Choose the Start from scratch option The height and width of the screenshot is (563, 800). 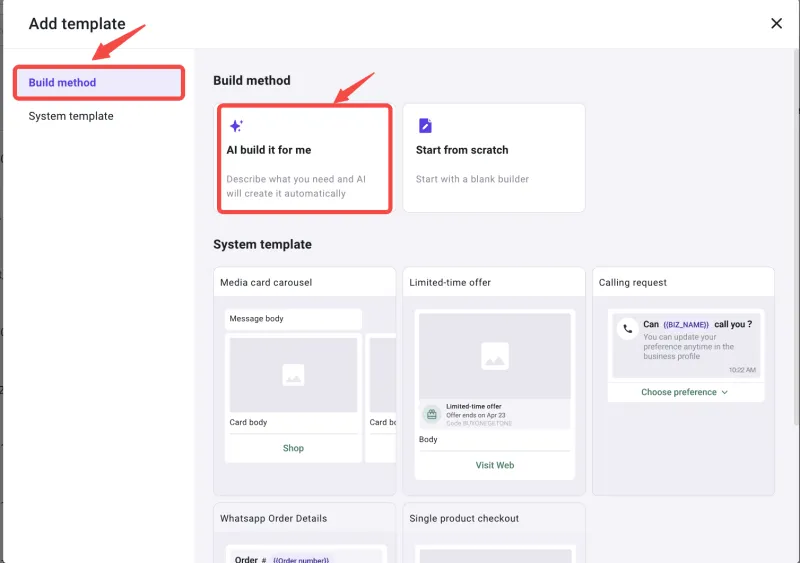pyautogui.click(x=494, y=158)
